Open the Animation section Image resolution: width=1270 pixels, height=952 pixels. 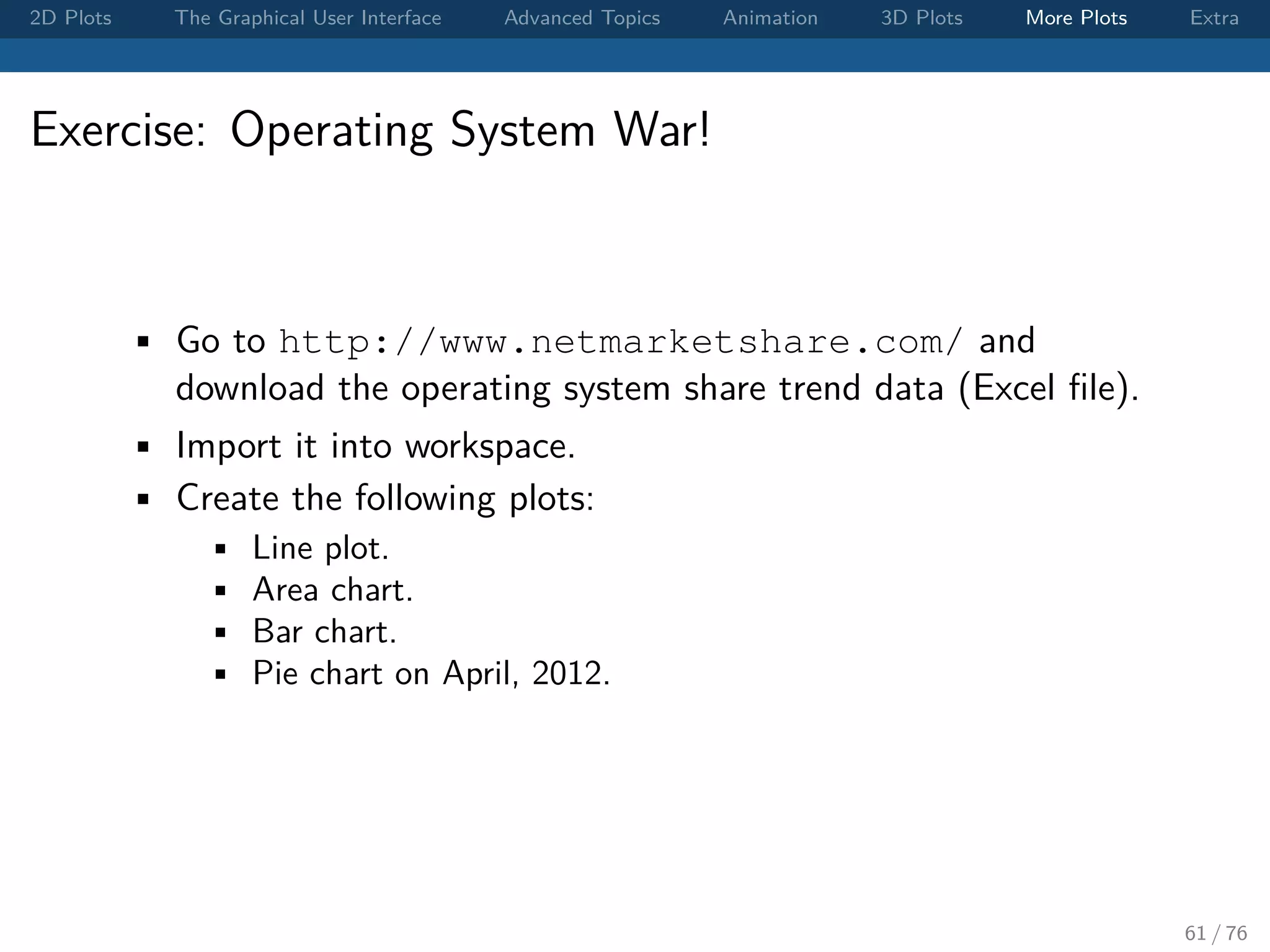pos(770,17)
